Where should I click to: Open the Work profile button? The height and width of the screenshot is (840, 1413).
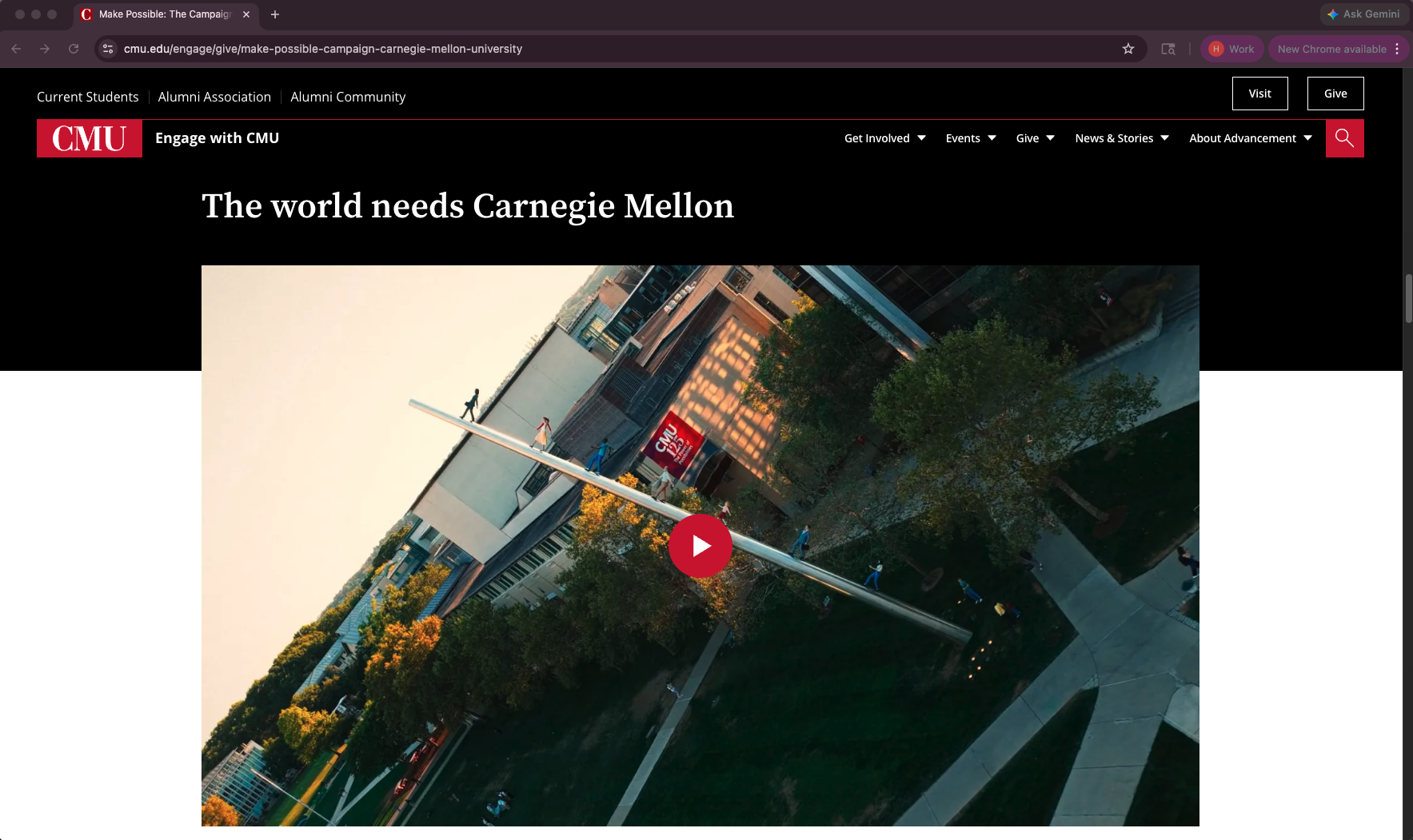[1231, 49]
